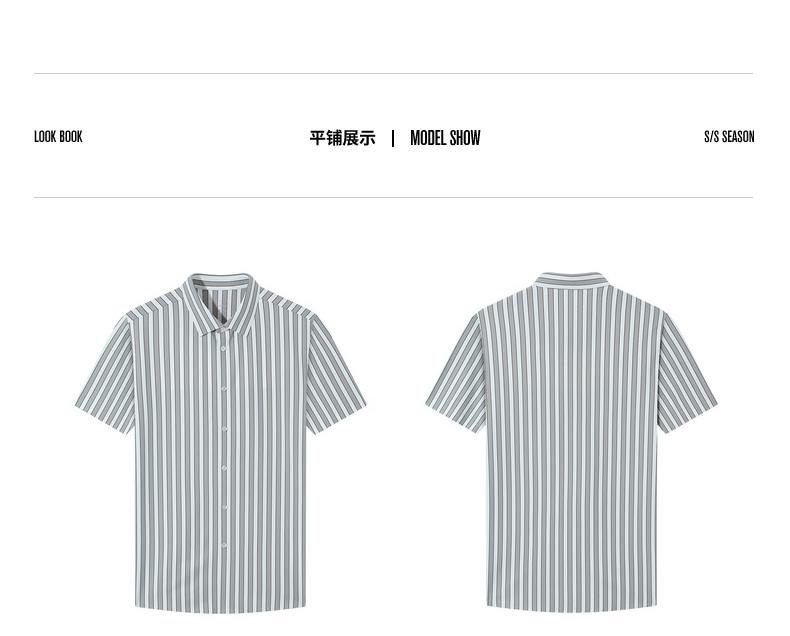Click the bottom-most button on the shirt placket
The image size is (790, 636).
click(224, 546)
